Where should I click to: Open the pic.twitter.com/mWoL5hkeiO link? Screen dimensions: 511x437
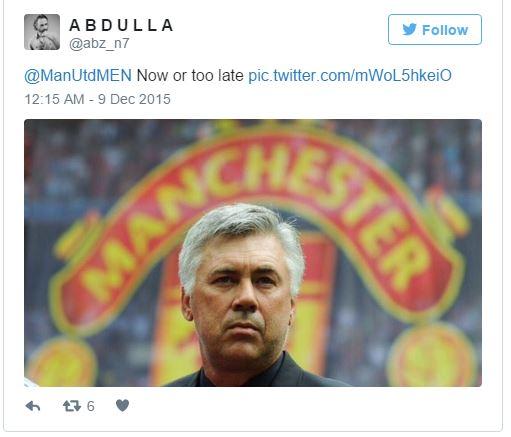(x=350, y=75)
